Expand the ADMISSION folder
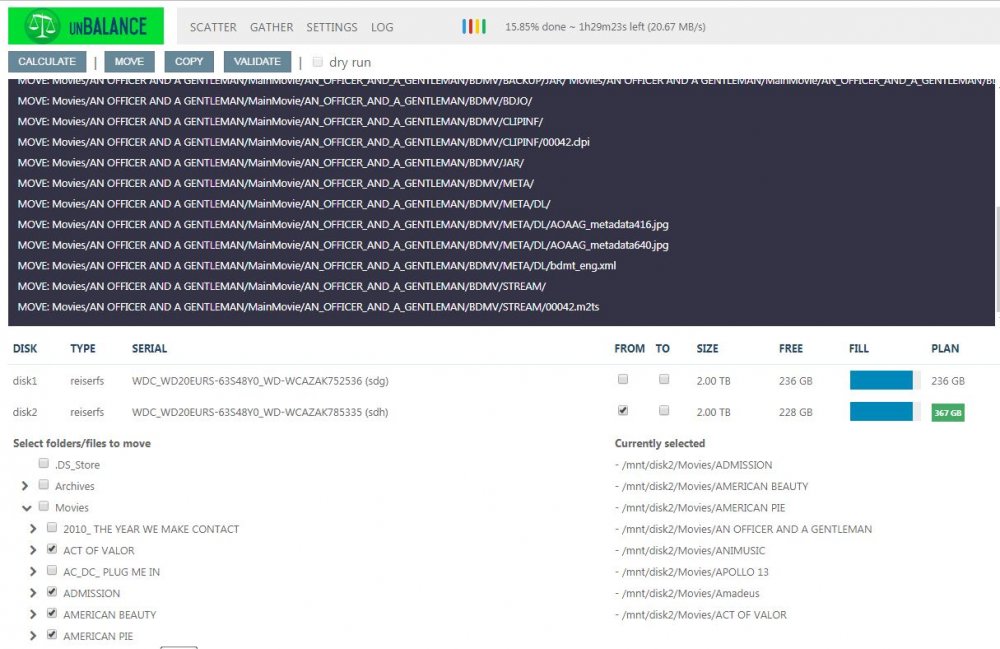The image size is (1000, 649). coord(33,593)
